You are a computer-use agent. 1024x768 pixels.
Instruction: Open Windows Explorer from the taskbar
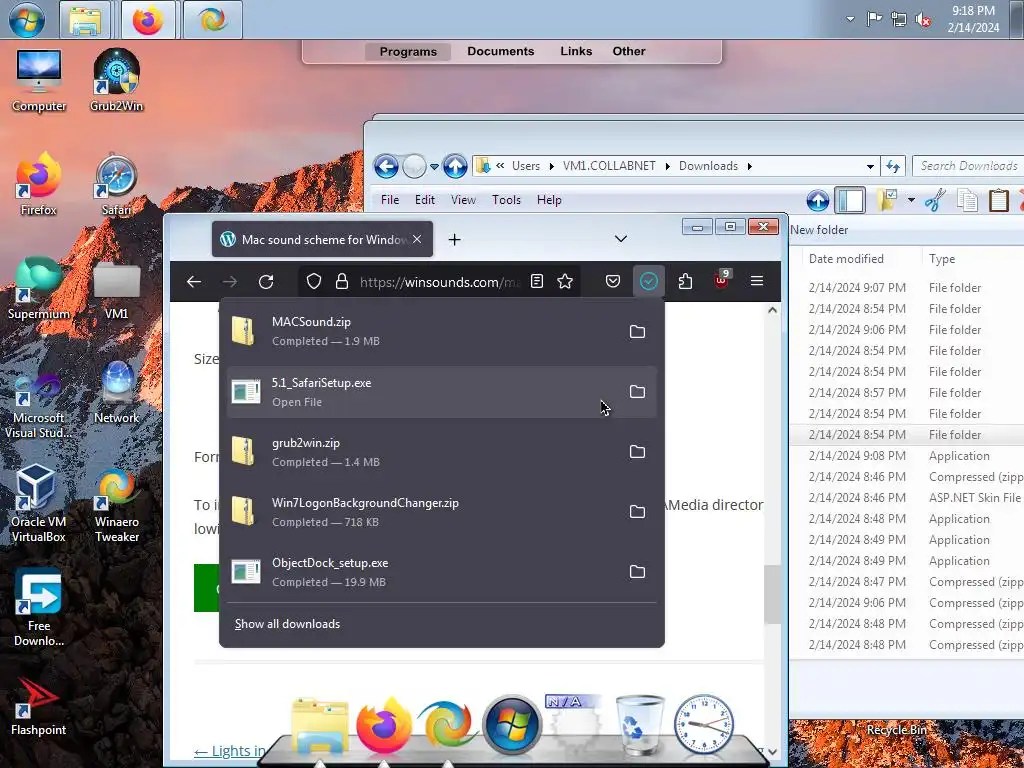86,20
